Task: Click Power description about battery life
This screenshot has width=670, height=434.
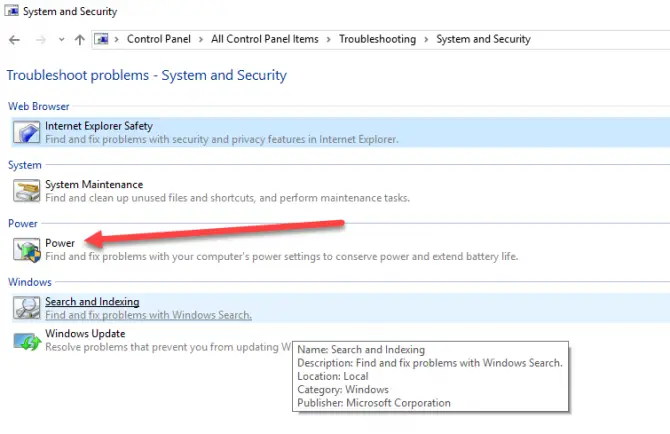Action: tap(282, 257)
